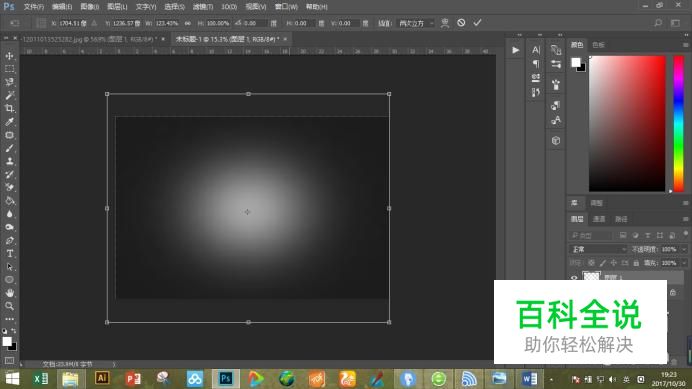The image size is (692, 389).
Task: Switch to the Paths tab
Action: point(621,219)
